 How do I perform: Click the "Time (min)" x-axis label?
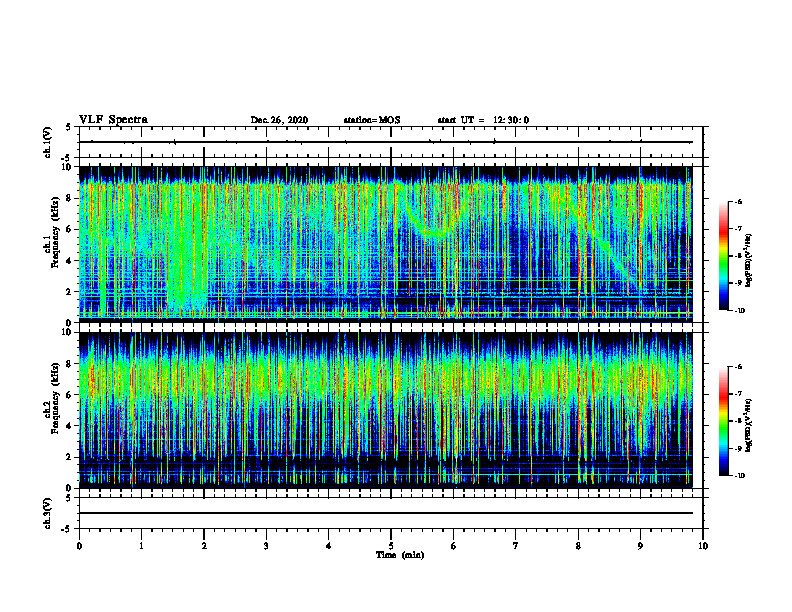[x=400, y=555]
